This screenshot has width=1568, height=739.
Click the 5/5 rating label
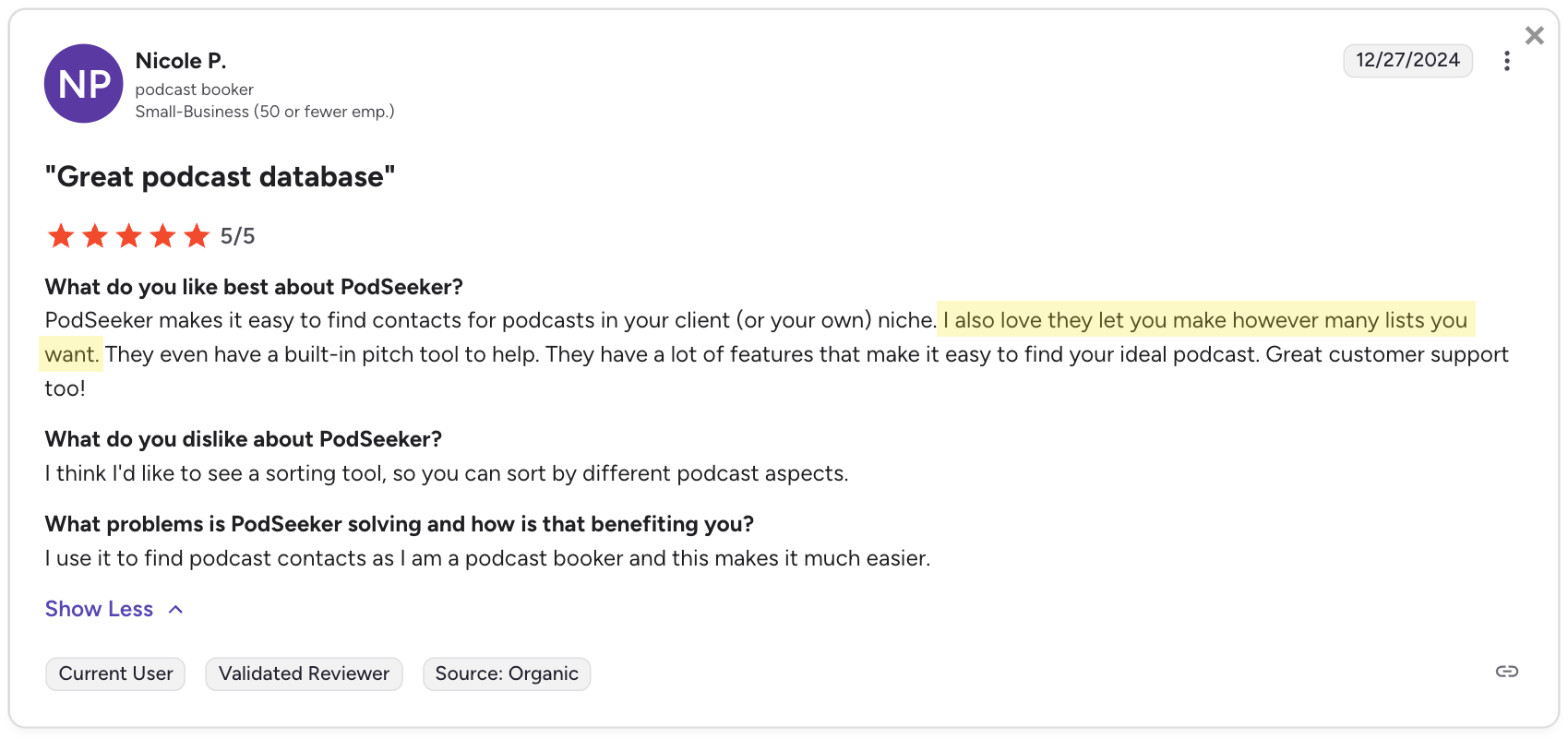point(237,236)
